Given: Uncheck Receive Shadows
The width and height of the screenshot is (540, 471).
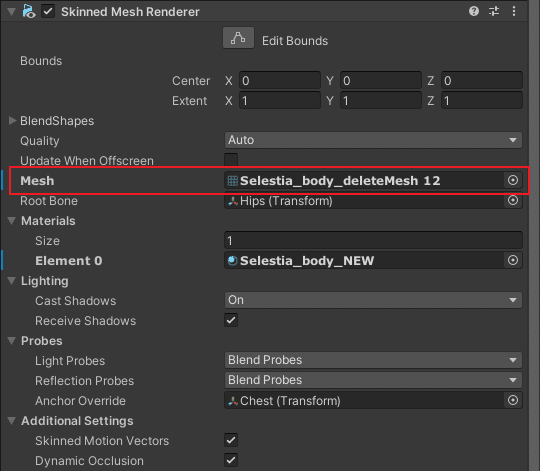Looking at the screenshot, I should (231, 320).
